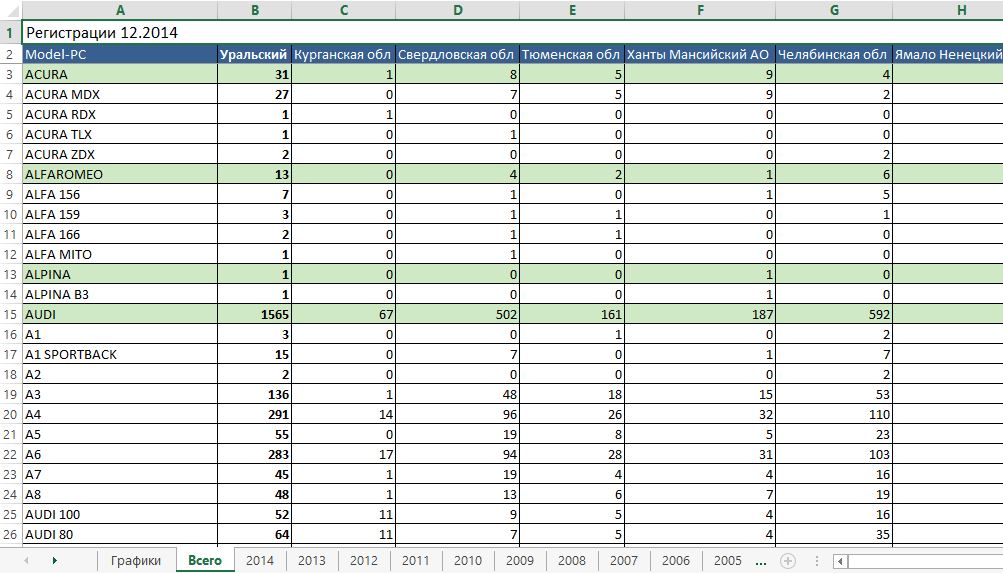
Task: Select row 15 header
Action: (x=11, y=314)
